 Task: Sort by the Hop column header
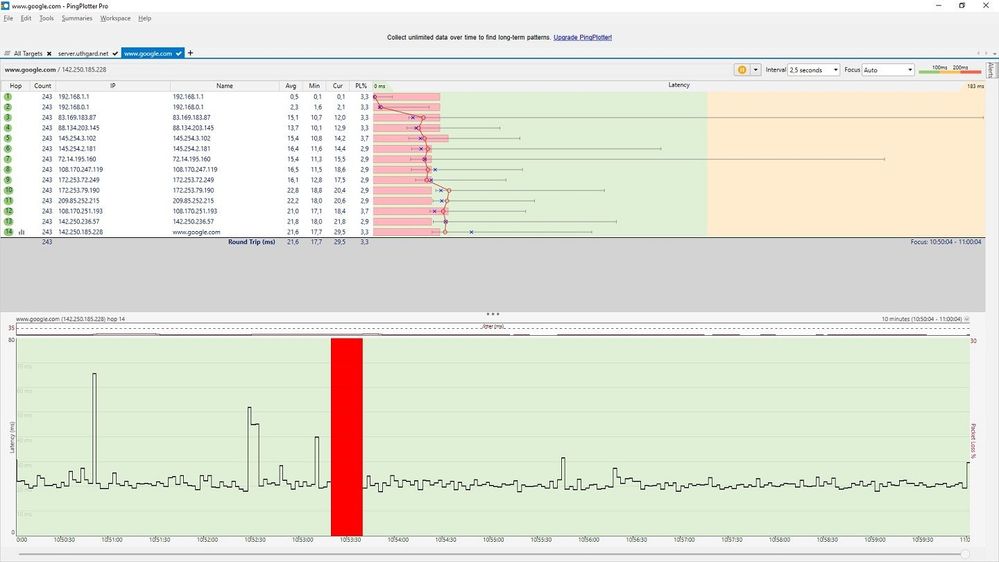pos(15,86)
